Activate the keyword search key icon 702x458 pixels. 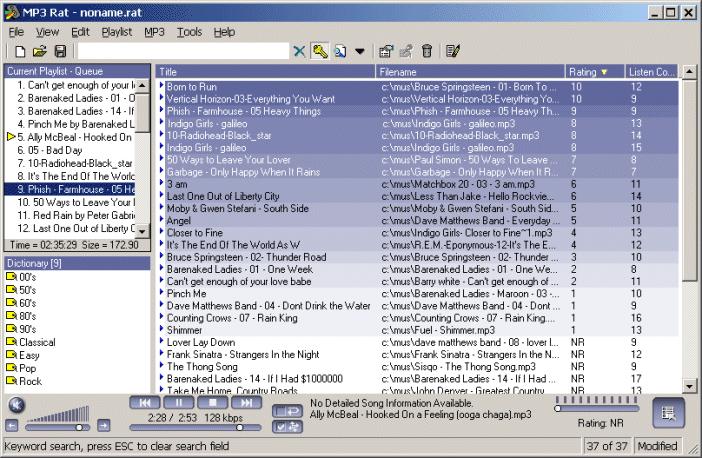pos(320,51)
